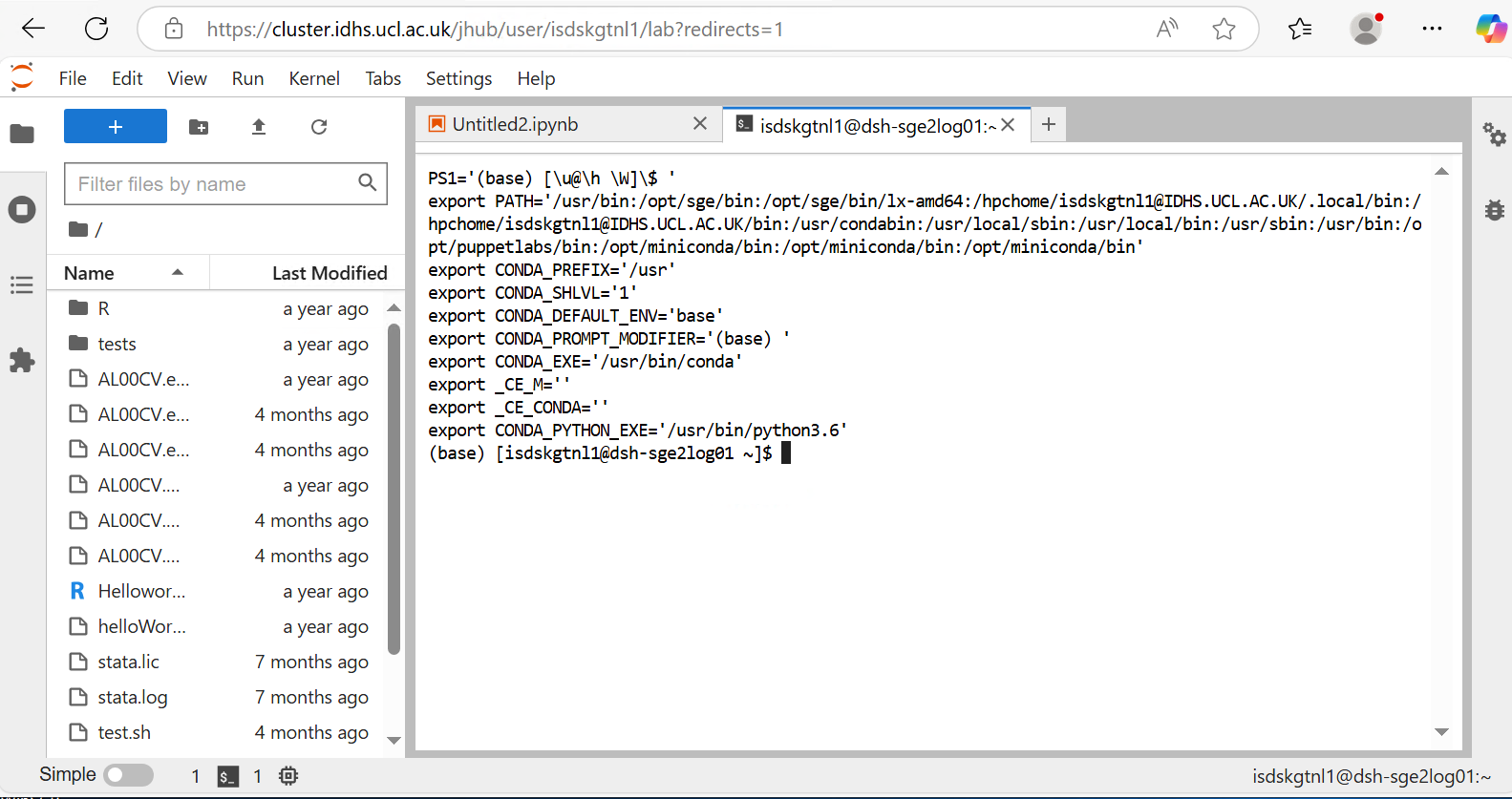Viewport: 1512px width, 799px height.
Task: Click the JupyterLab logo icon
Action: point(22,77)
